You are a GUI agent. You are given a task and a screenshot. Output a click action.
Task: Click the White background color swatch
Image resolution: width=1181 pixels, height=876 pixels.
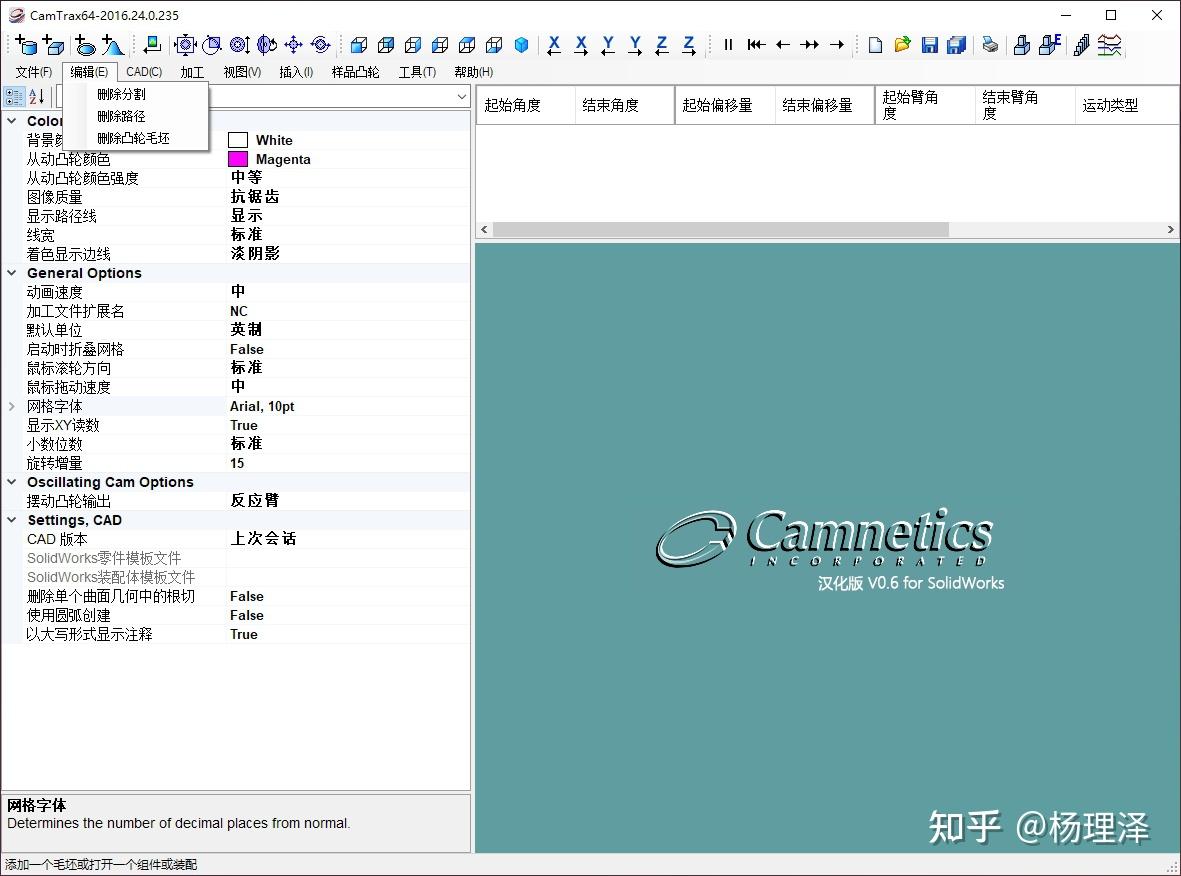point(238,140)
